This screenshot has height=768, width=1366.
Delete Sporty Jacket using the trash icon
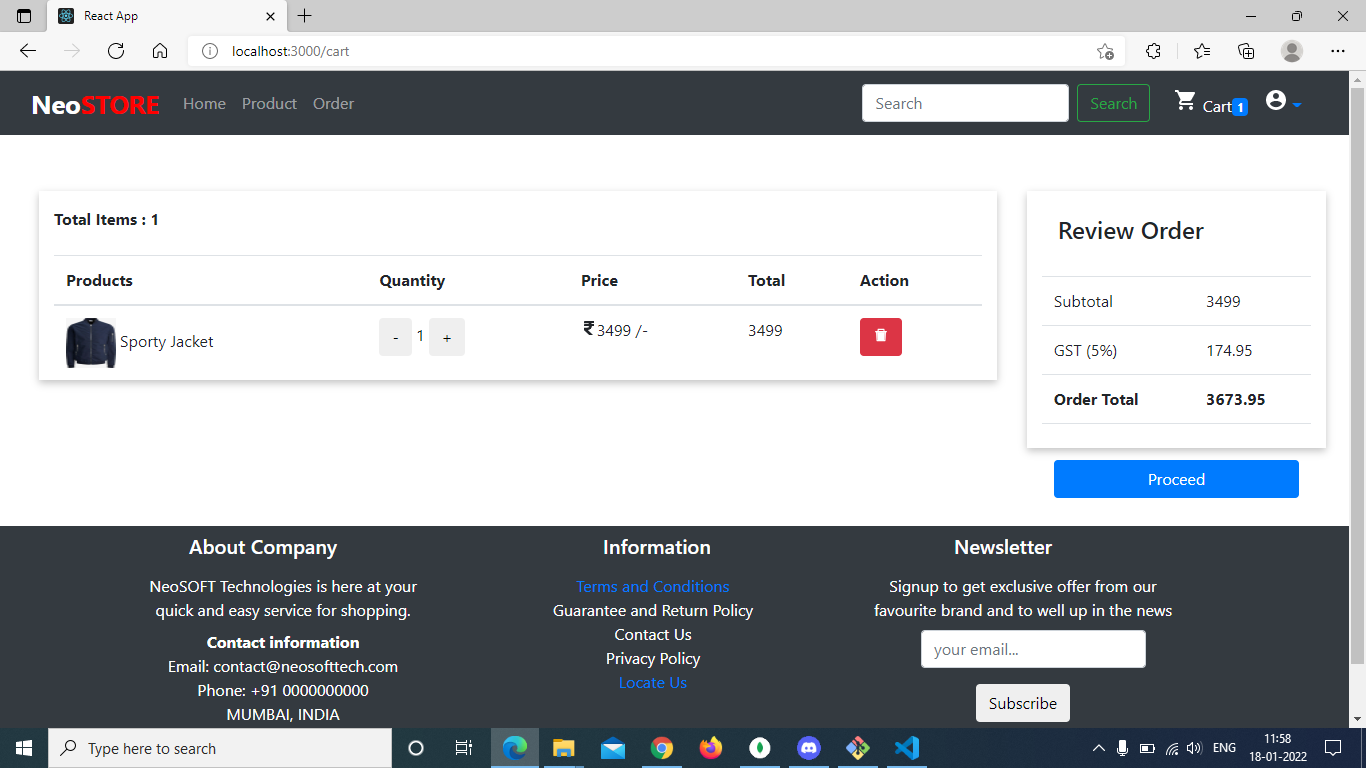[880, 337]
